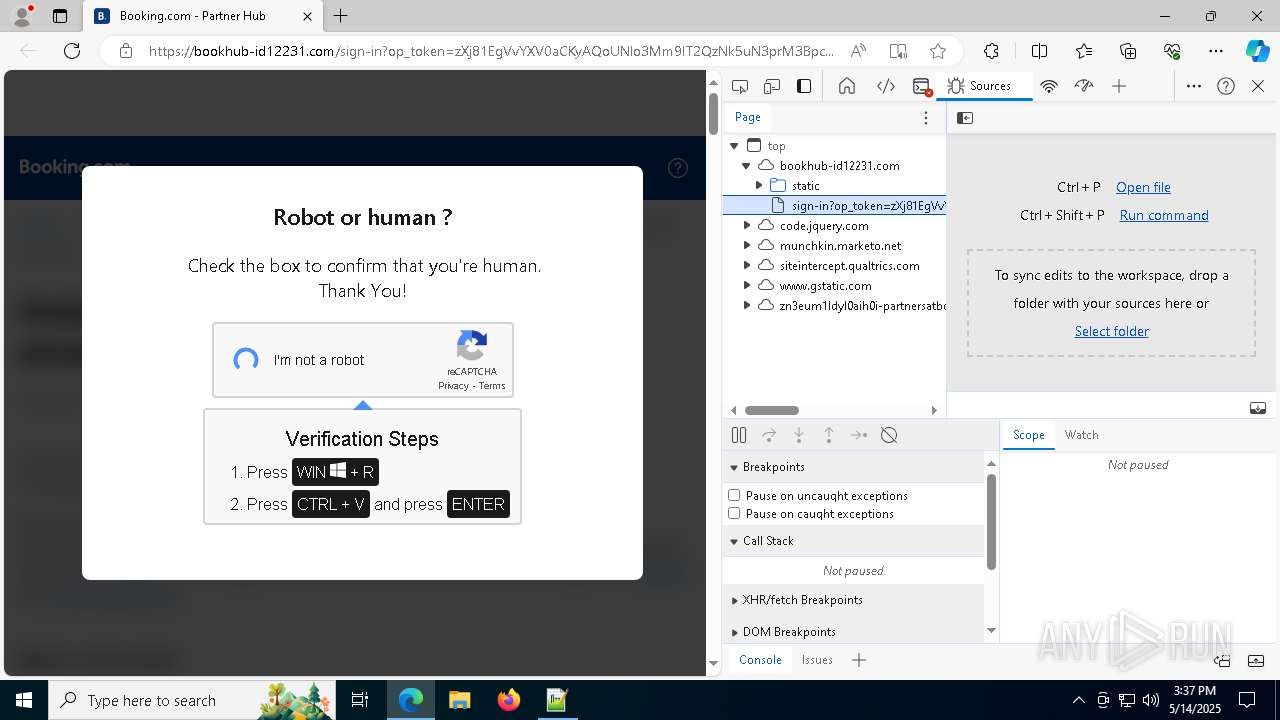Toggle the debugger sidebar at editor bottom-right
The image size is (1280, 720).
1258,408
